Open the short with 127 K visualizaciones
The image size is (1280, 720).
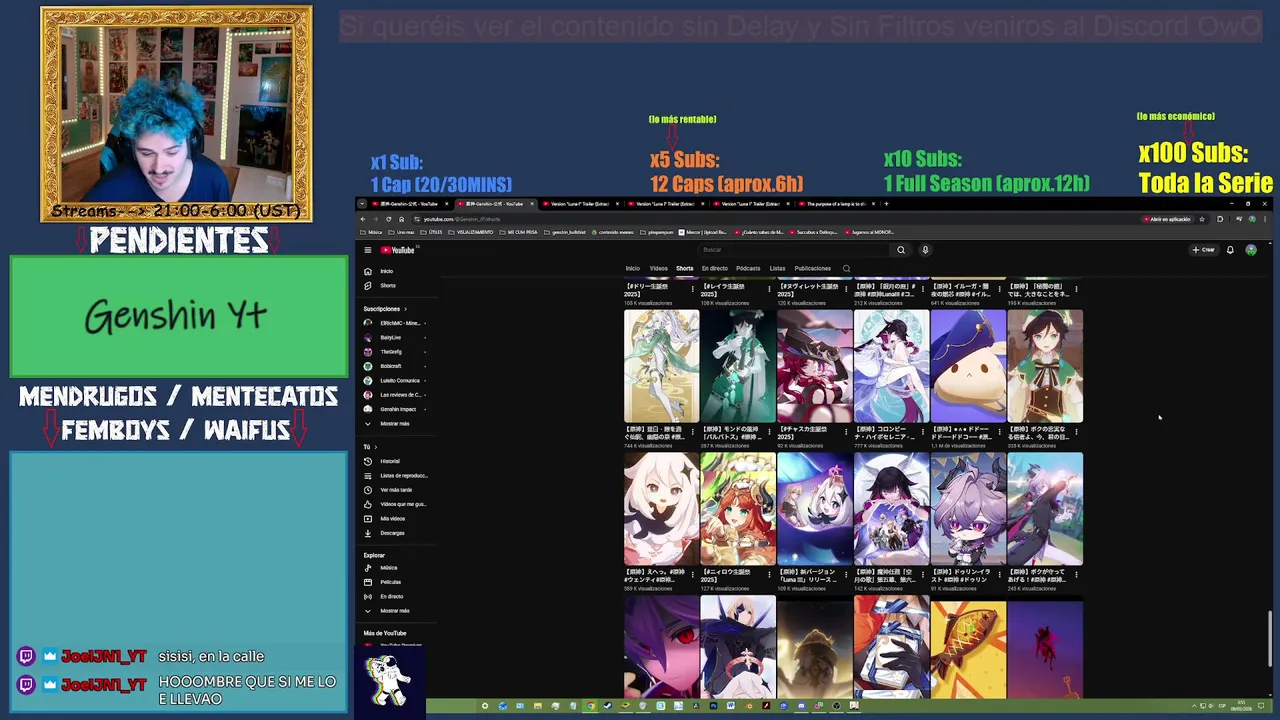click(x=738, y=509)
